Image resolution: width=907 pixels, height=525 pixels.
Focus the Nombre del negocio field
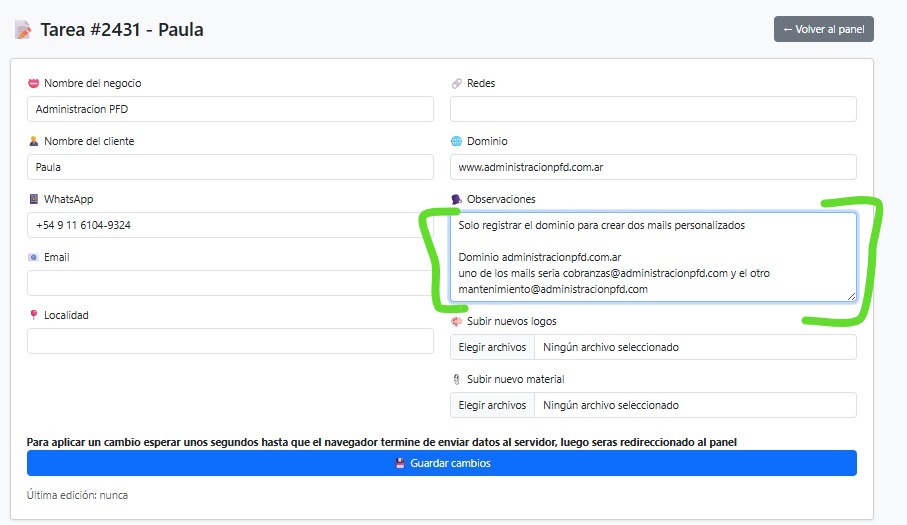coord(230,109)
